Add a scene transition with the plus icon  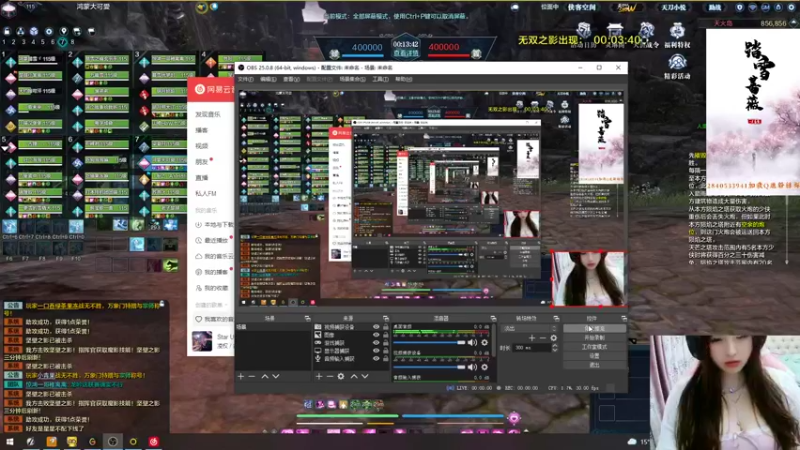click(x=532, y=338)
